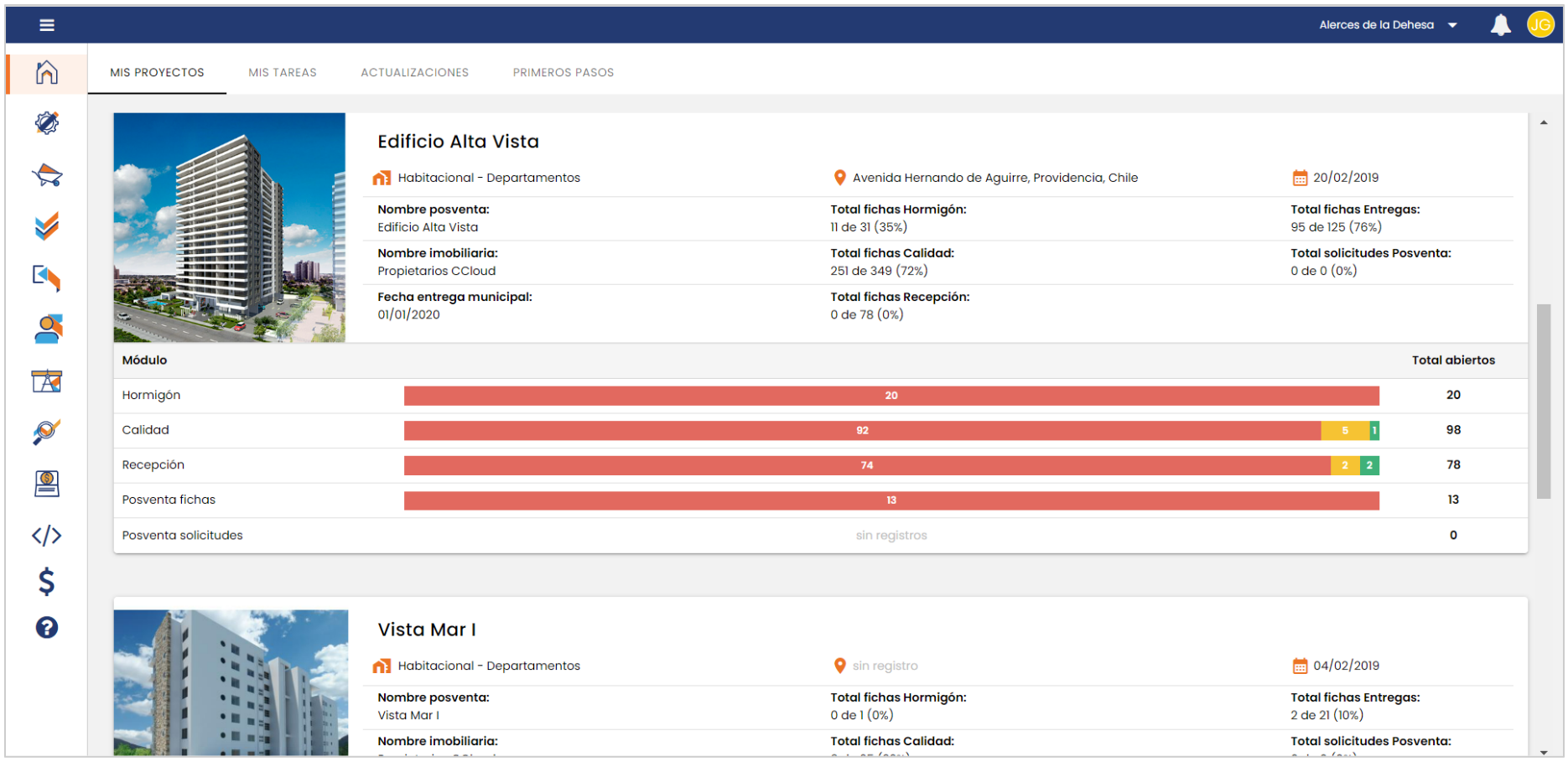The image size is (1568, 762).
Task: Open the code brackets sidebar icon
Action: click(47, 536)
